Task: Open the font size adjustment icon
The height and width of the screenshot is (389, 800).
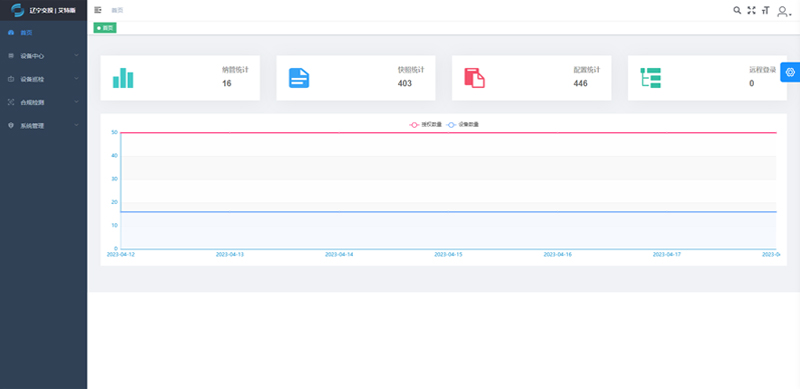Action: [x=765, y=10]
